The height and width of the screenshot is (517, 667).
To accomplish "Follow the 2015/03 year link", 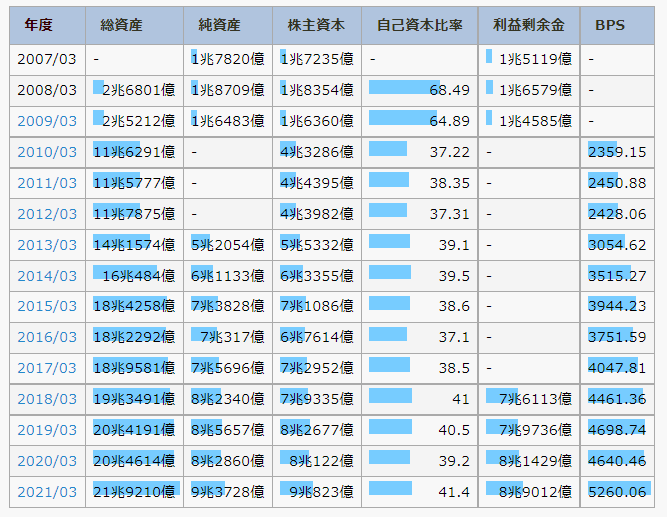I will click(47, 306).
